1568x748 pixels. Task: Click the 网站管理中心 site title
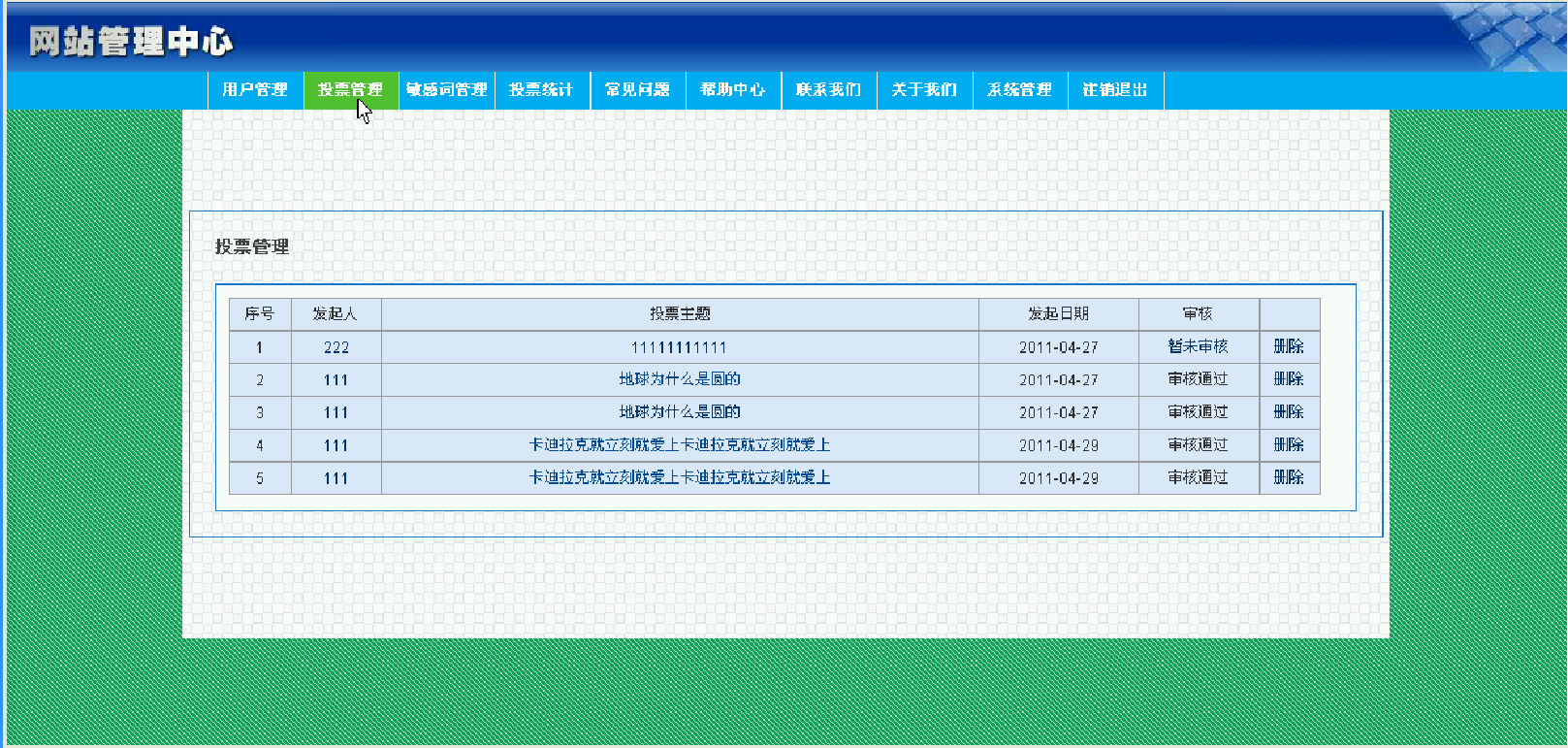[x=131, y=42]
